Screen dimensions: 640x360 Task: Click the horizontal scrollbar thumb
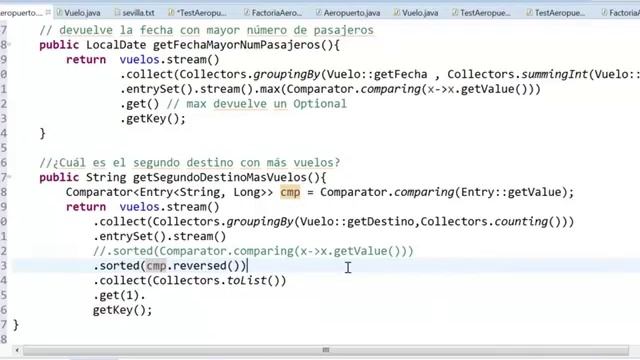(x=325, y=350)
